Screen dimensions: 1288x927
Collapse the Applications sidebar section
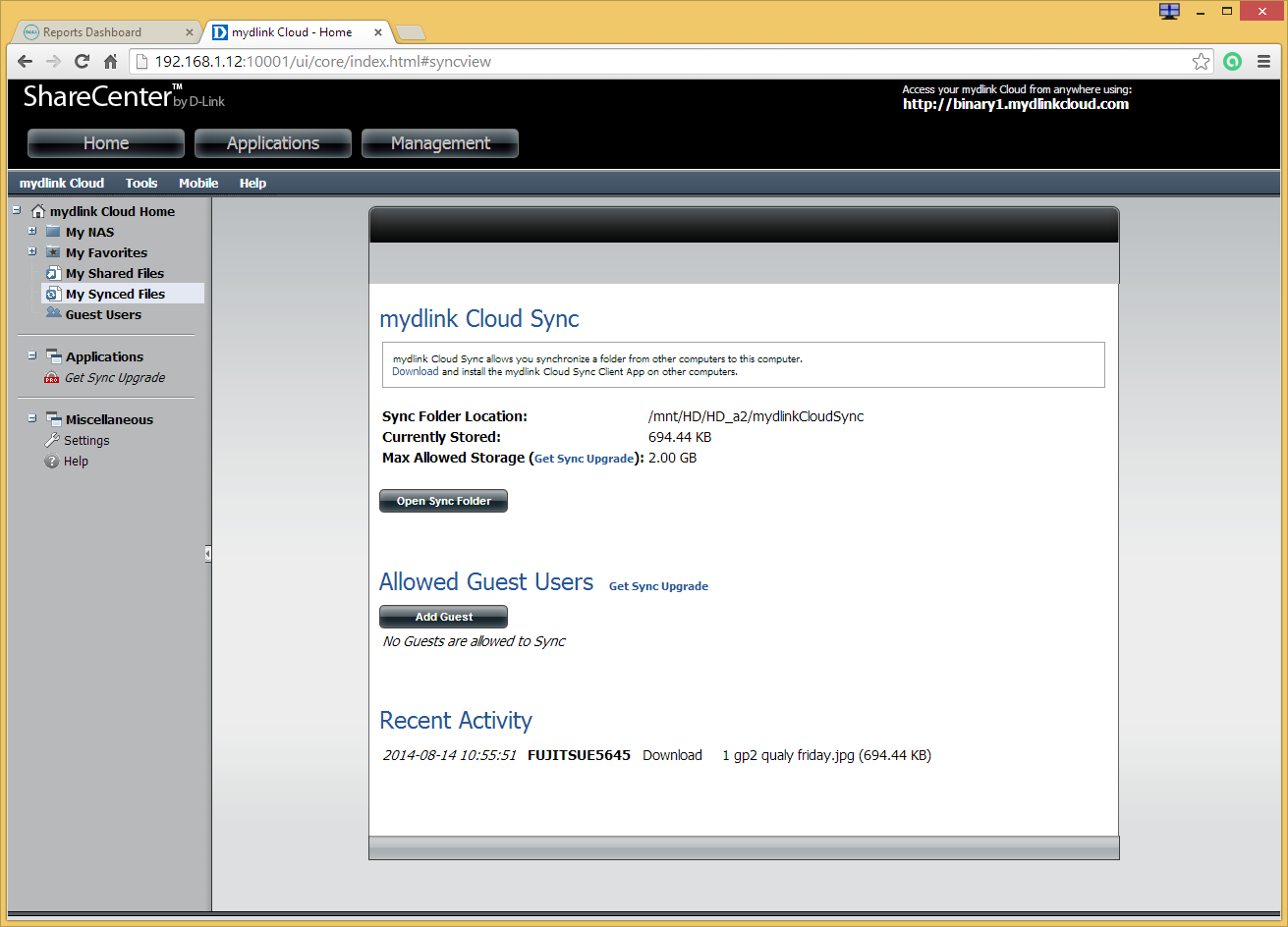tap(32, 355)
